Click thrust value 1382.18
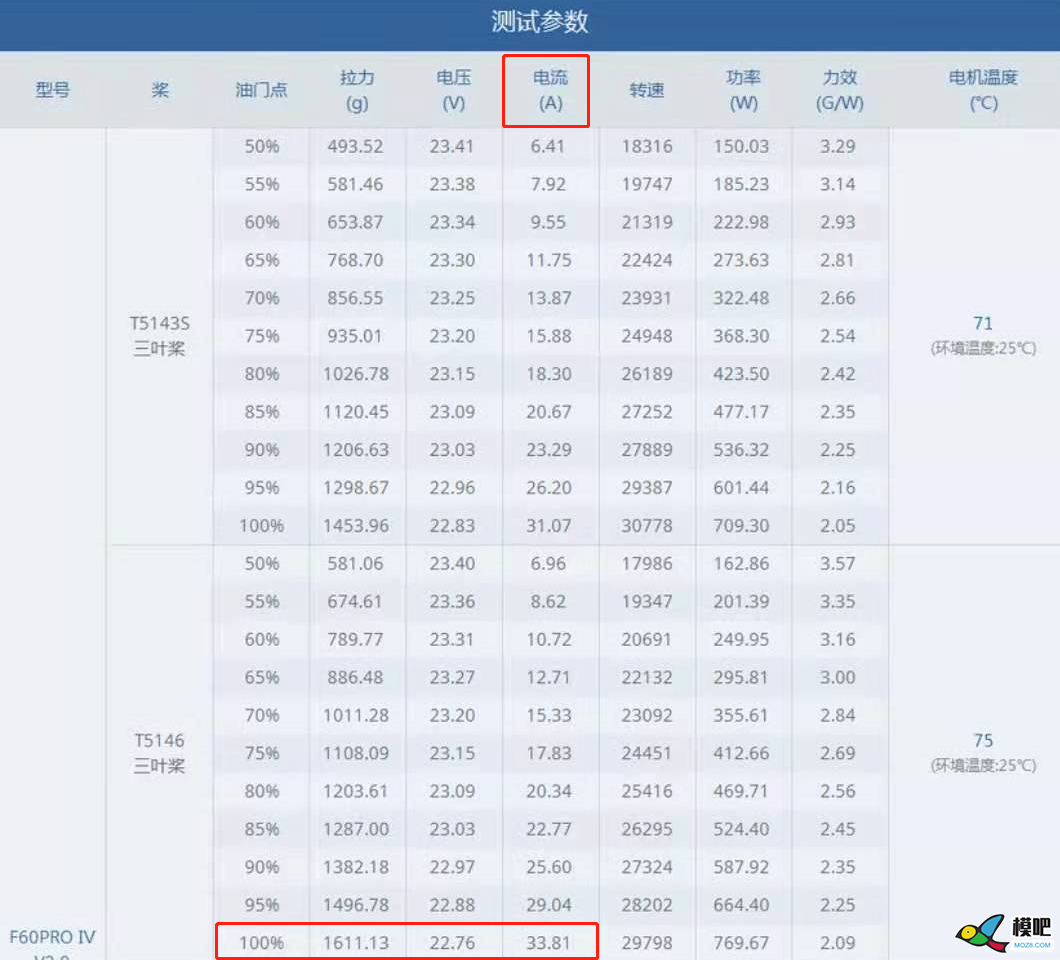Viewport: 1060px width, 960px height. 356,867
